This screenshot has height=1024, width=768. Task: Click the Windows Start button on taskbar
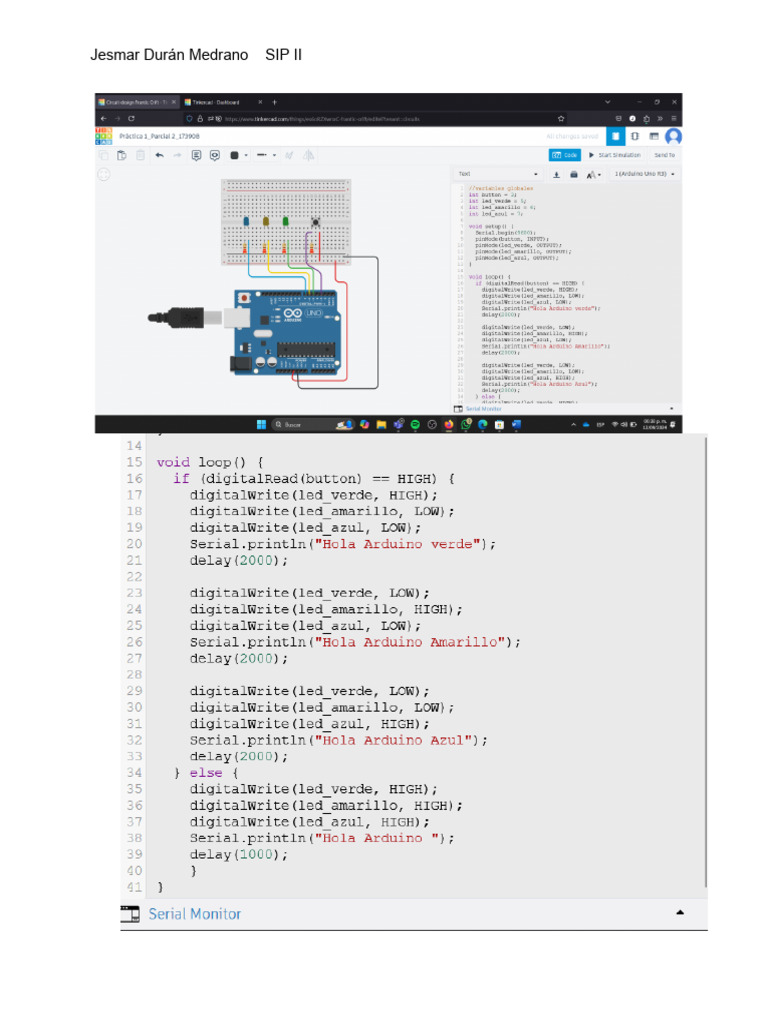click(x=261, y=425)
